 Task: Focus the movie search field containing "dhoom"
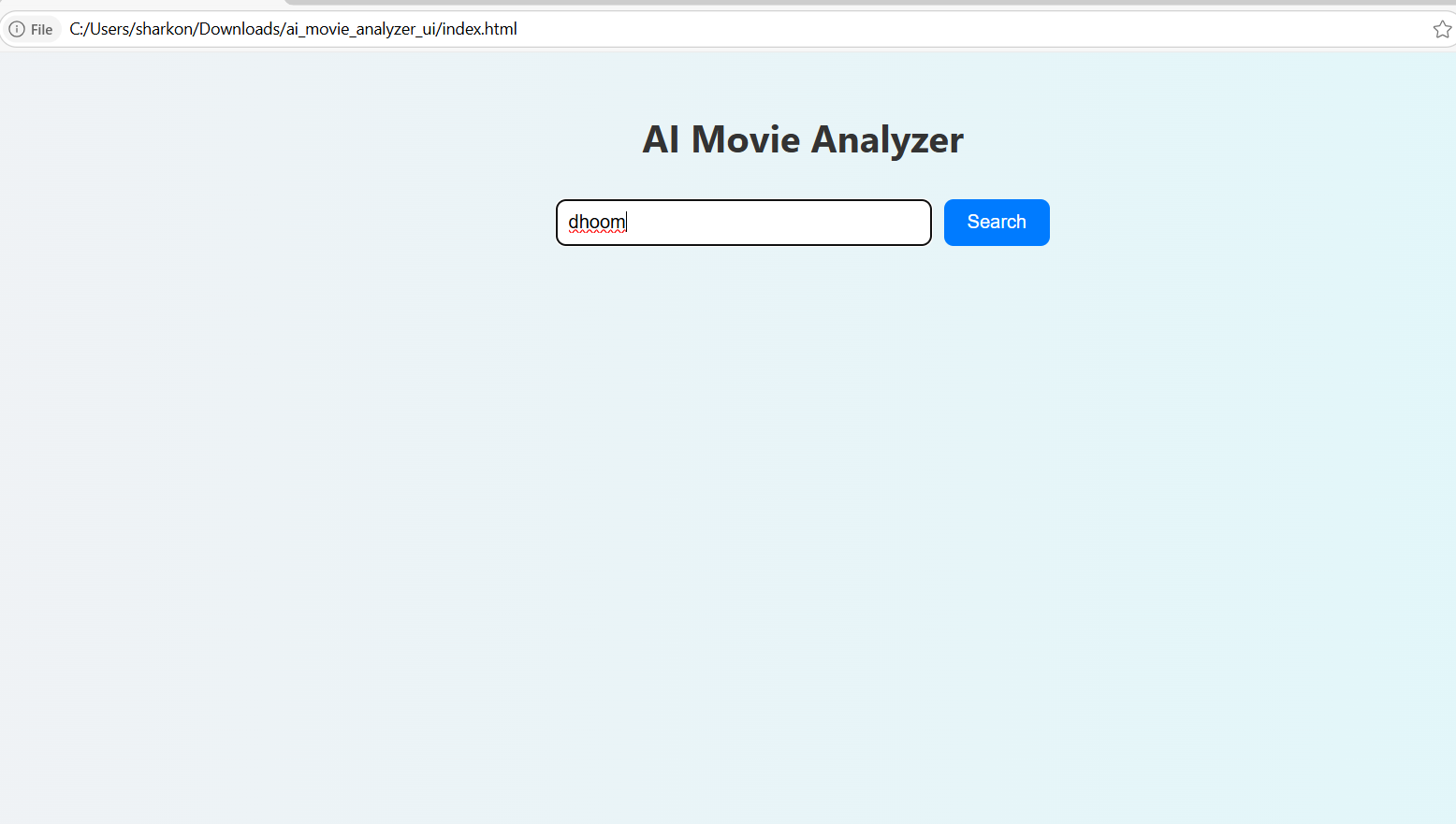tap(744, 223)
